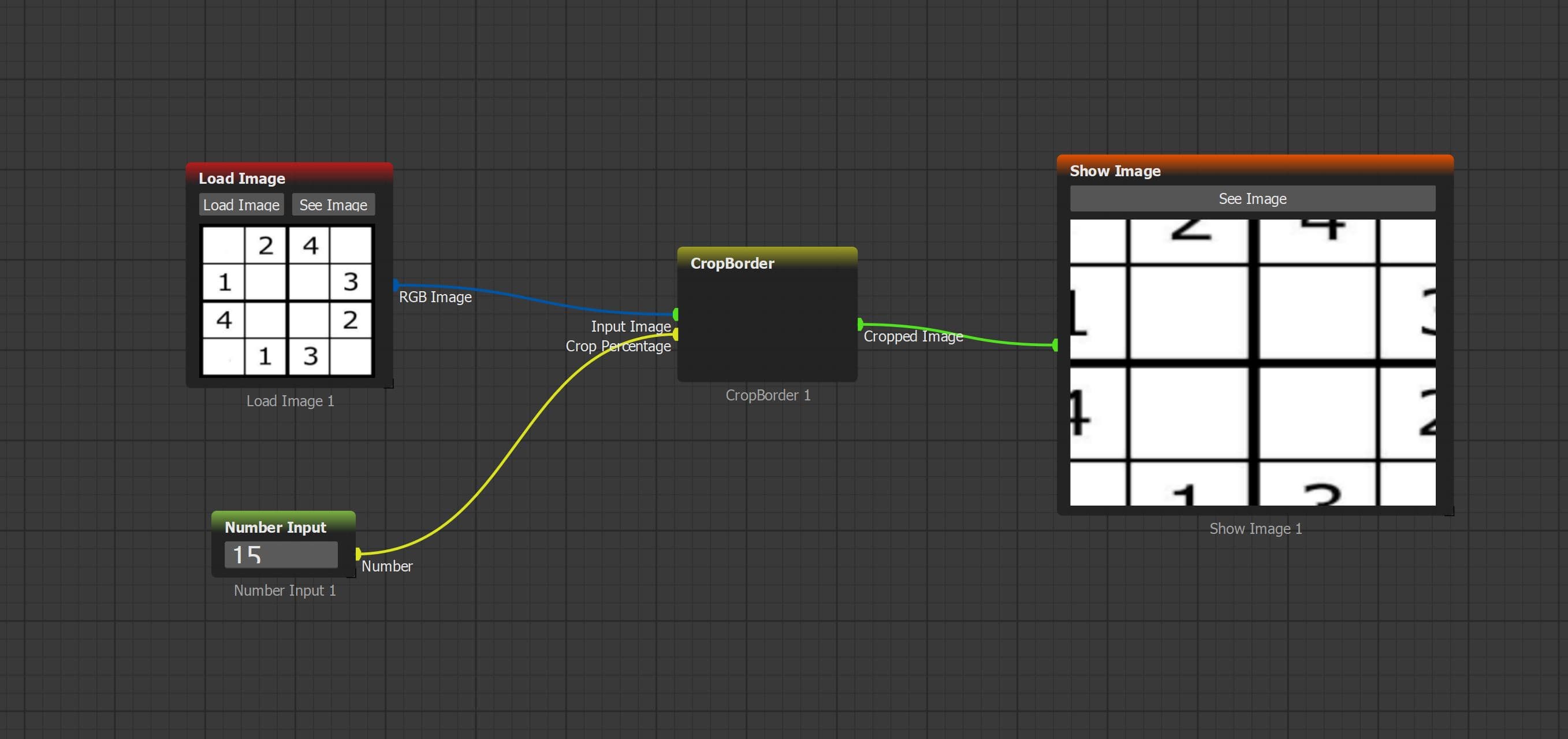Click the Show Image 1 label under the node

pyautogui.click(x=1255, y=528)
